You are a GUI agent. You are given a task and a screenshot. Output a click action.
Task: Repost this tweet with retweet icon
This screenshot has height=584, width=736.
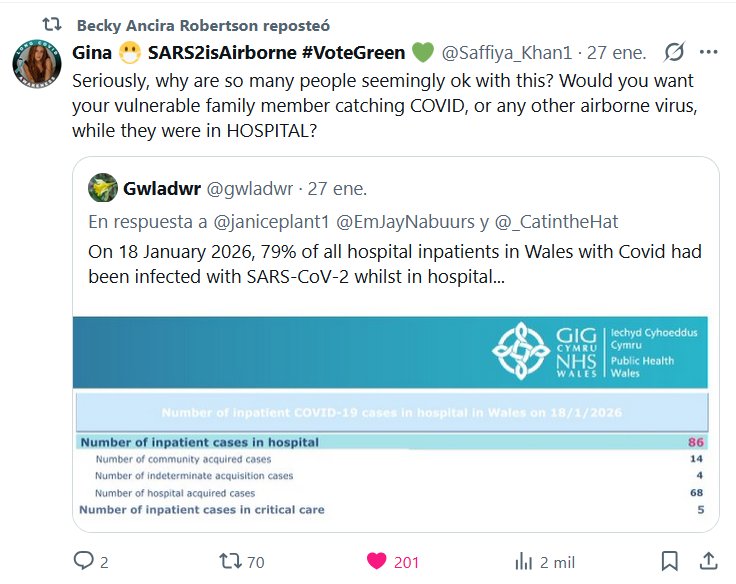pos(230,561)
